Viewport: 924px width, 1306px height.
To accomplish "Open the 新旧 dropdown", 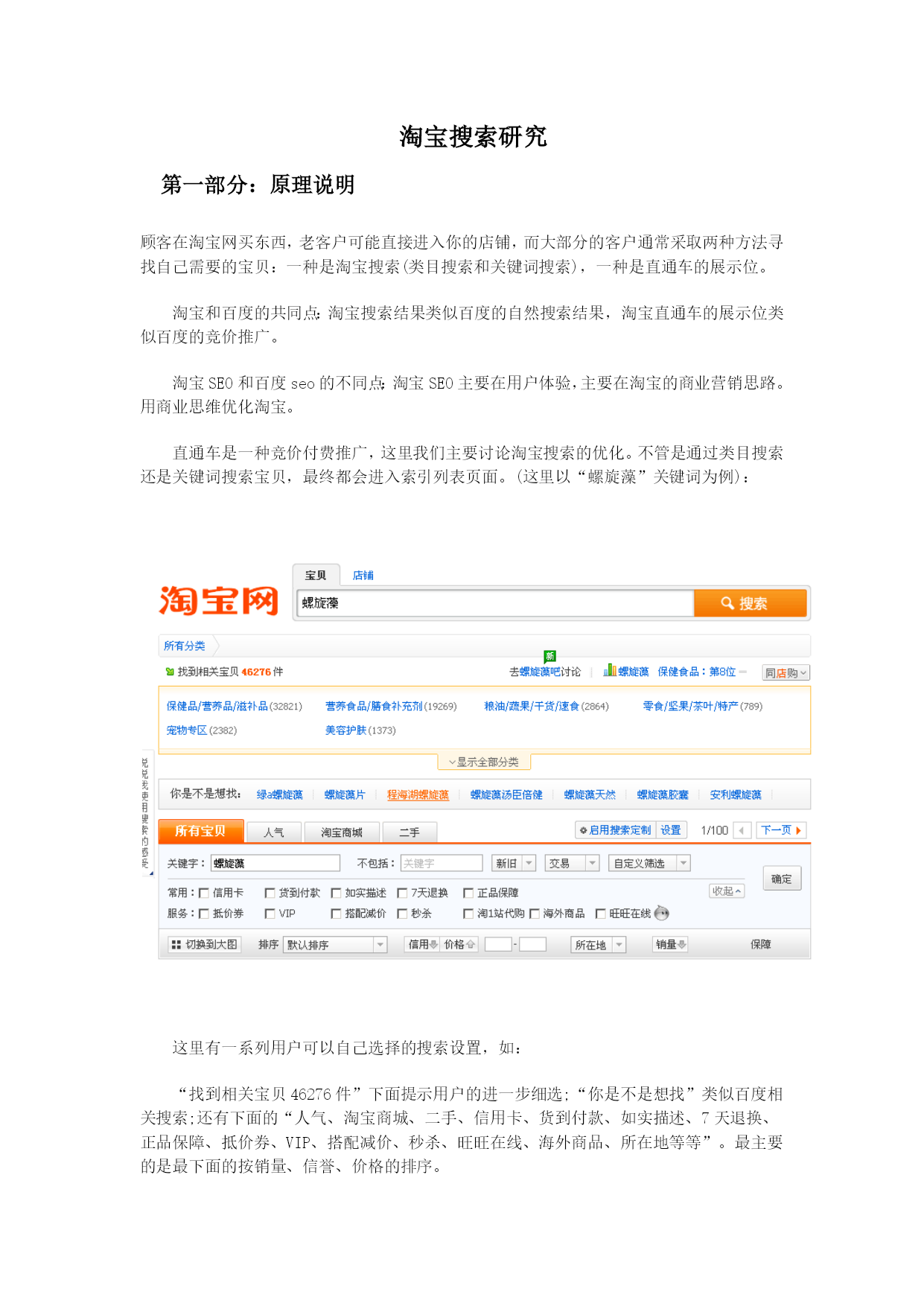I will pyautogui.click(x=514, y=863).
